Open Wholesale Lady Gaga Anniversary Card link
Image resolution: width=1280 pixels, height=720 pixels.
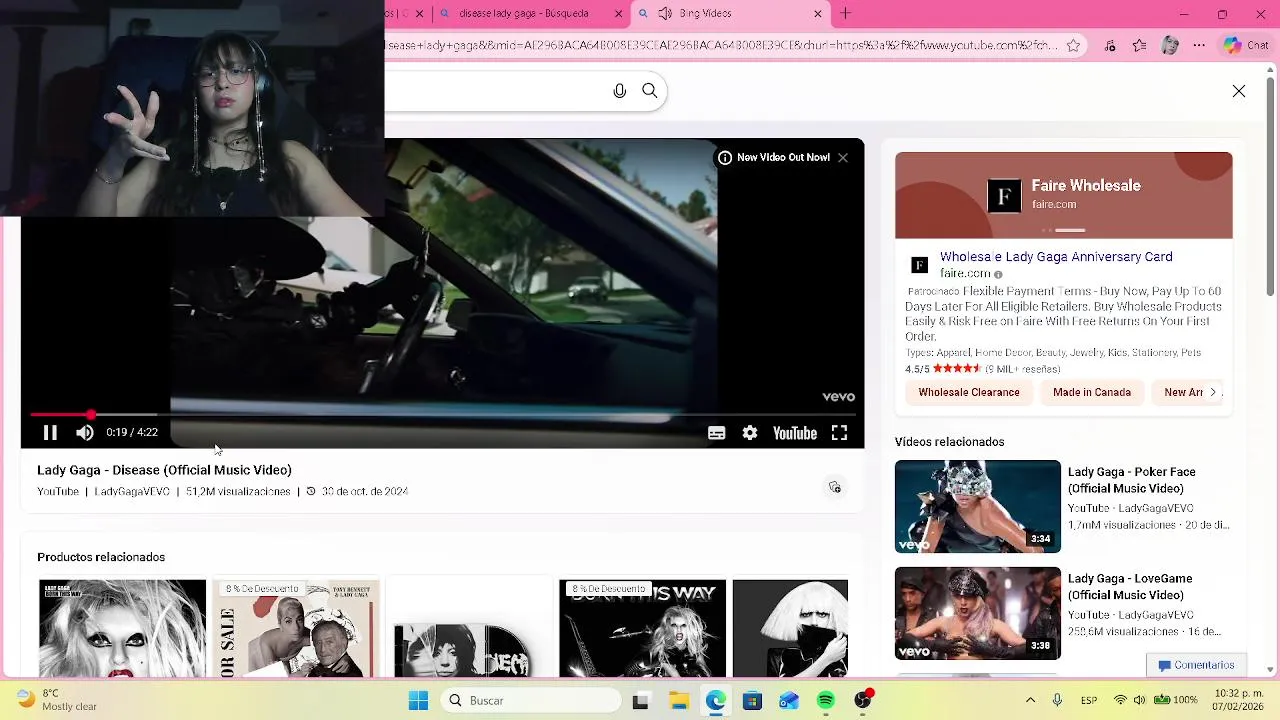tap(1056, 257)
